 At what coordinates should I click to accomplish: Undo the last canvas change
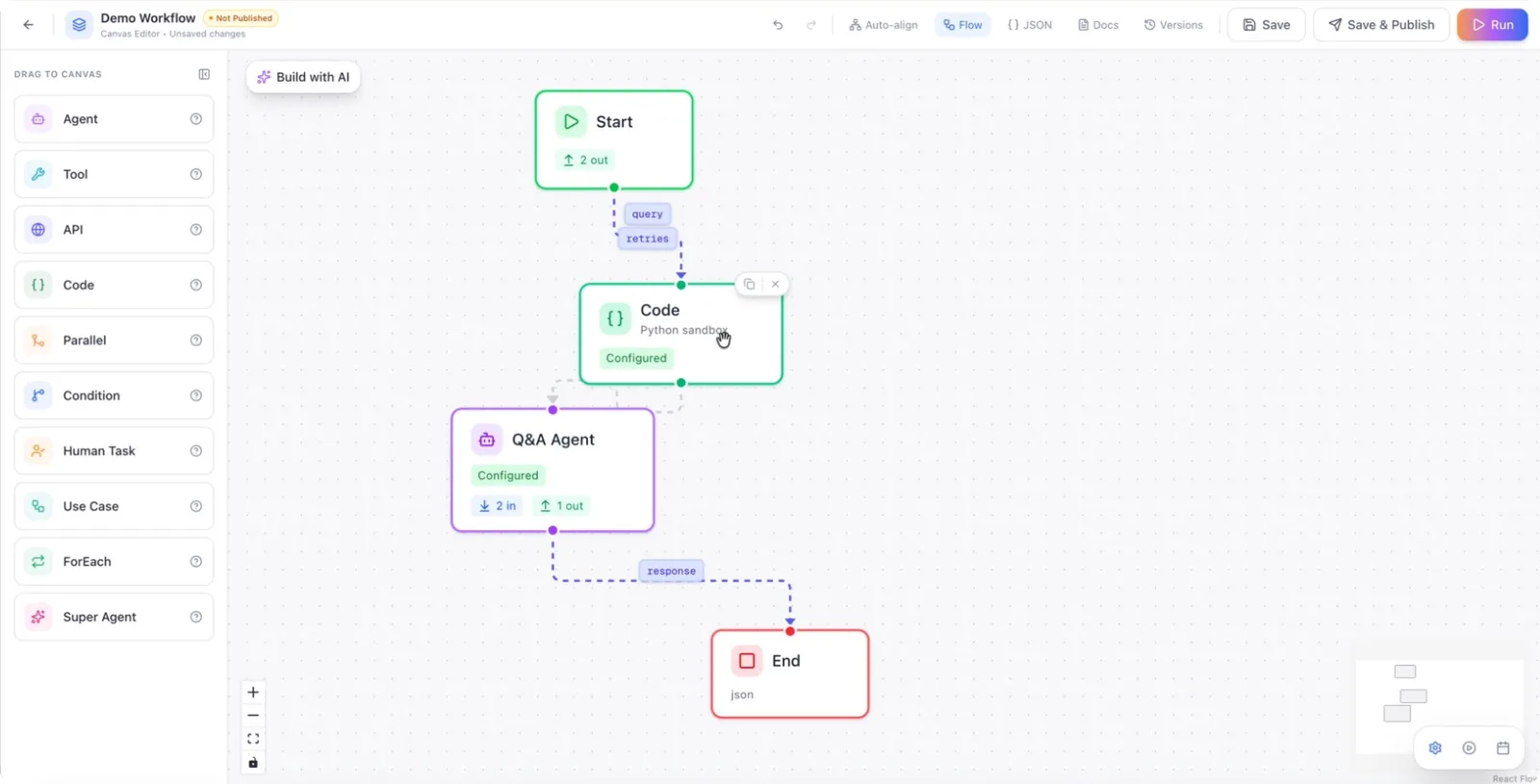(778, 25)
